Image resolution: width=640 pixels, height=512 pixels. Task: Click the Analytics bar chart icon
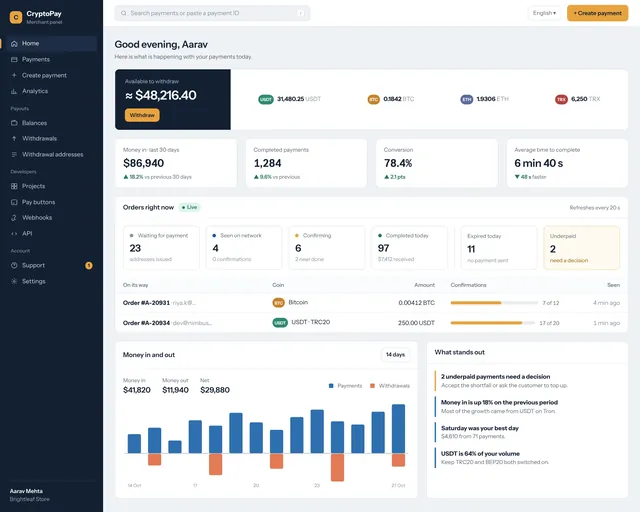coord(14,91)
